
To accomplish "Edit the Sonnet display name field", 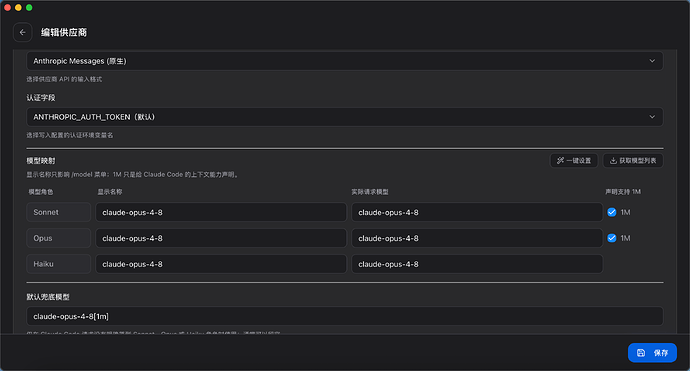I will [x=221, y=213].
